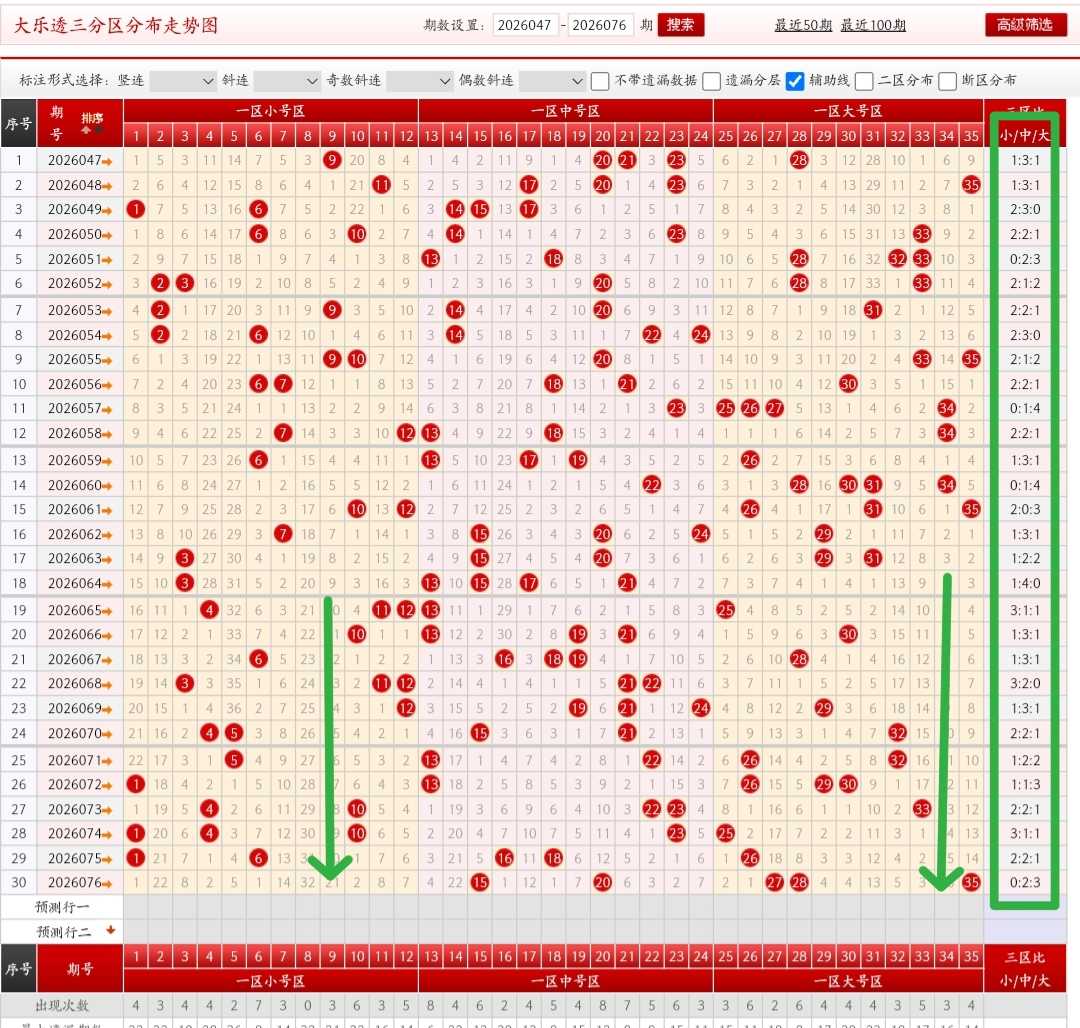Click the arrow icon next to 2026058
The image size is (1080, 1028).
coord(107,434)
